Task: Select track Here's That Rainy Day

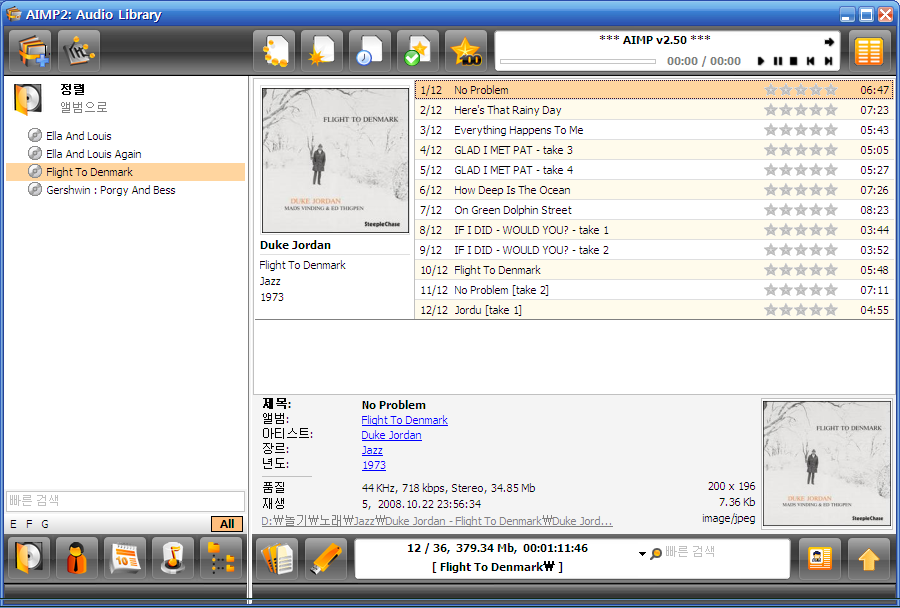Action: [654, 110]
